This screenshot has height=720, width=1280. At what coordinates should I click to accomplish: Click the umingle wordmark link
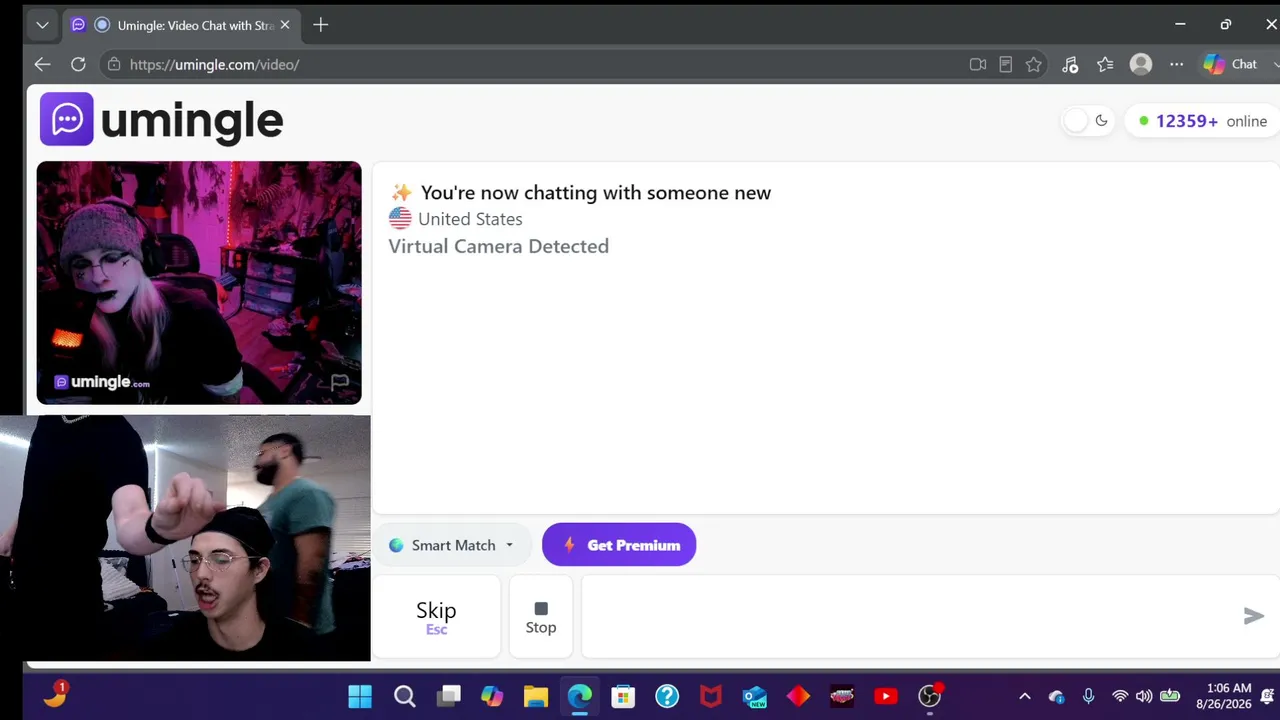(192, 121)
